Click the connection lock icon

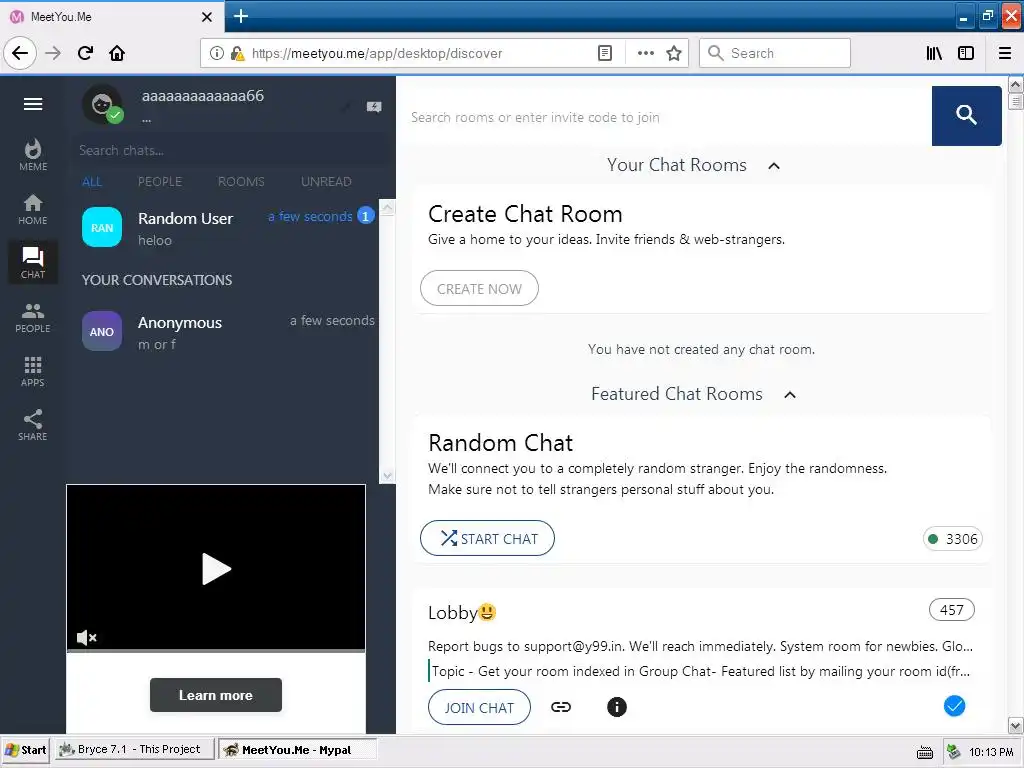click(x=237, y=53)
